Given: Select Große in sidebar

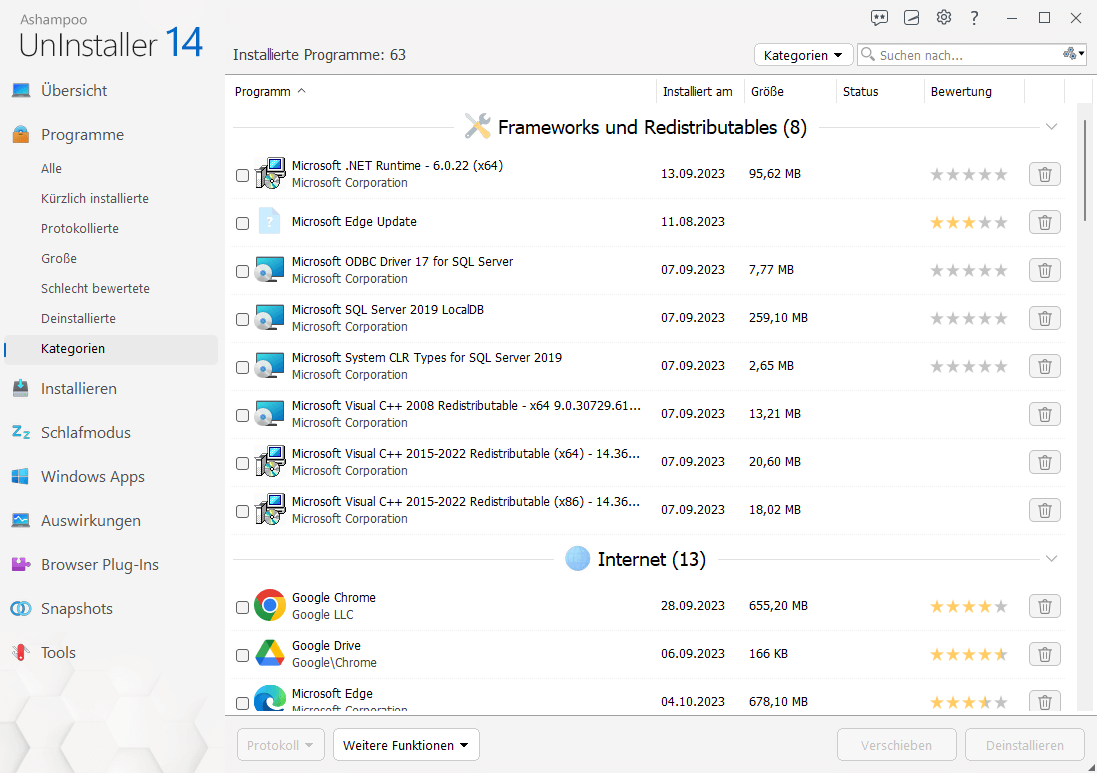Looking at the screenshot, I should pyautogui.click(x=59, y=259).
